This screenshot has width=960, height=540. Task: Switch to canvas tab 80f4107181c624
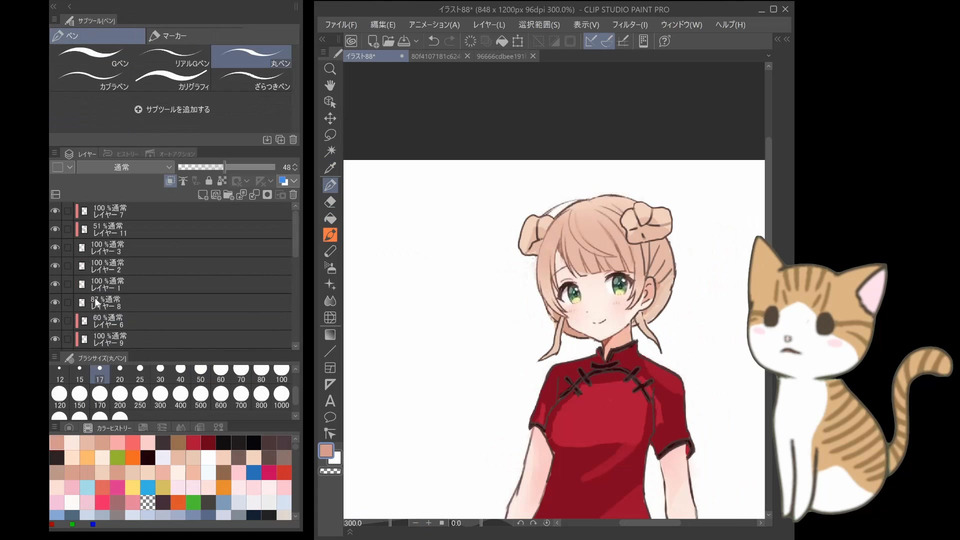coord(435,56)
